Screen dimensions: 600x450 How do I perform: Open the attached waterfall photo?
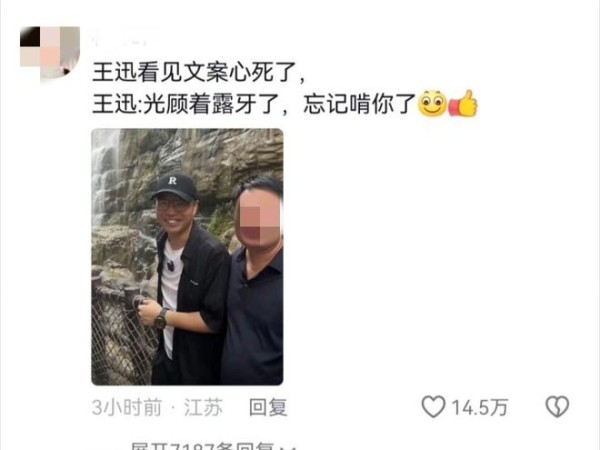click(x=187, y=257)
